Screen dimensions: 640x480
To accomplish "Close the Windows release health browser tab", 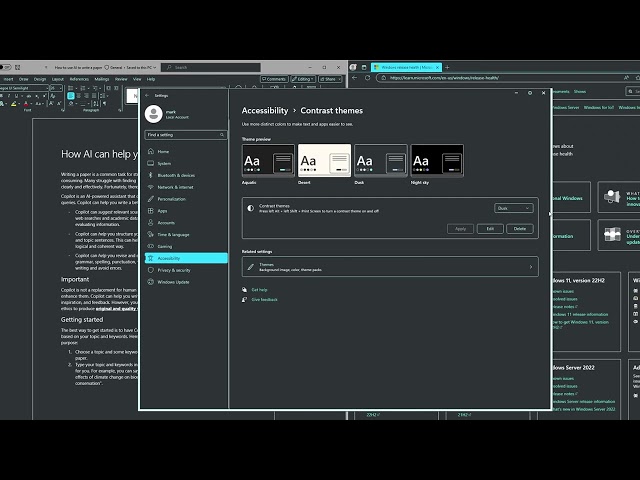I will pos(437,67).
